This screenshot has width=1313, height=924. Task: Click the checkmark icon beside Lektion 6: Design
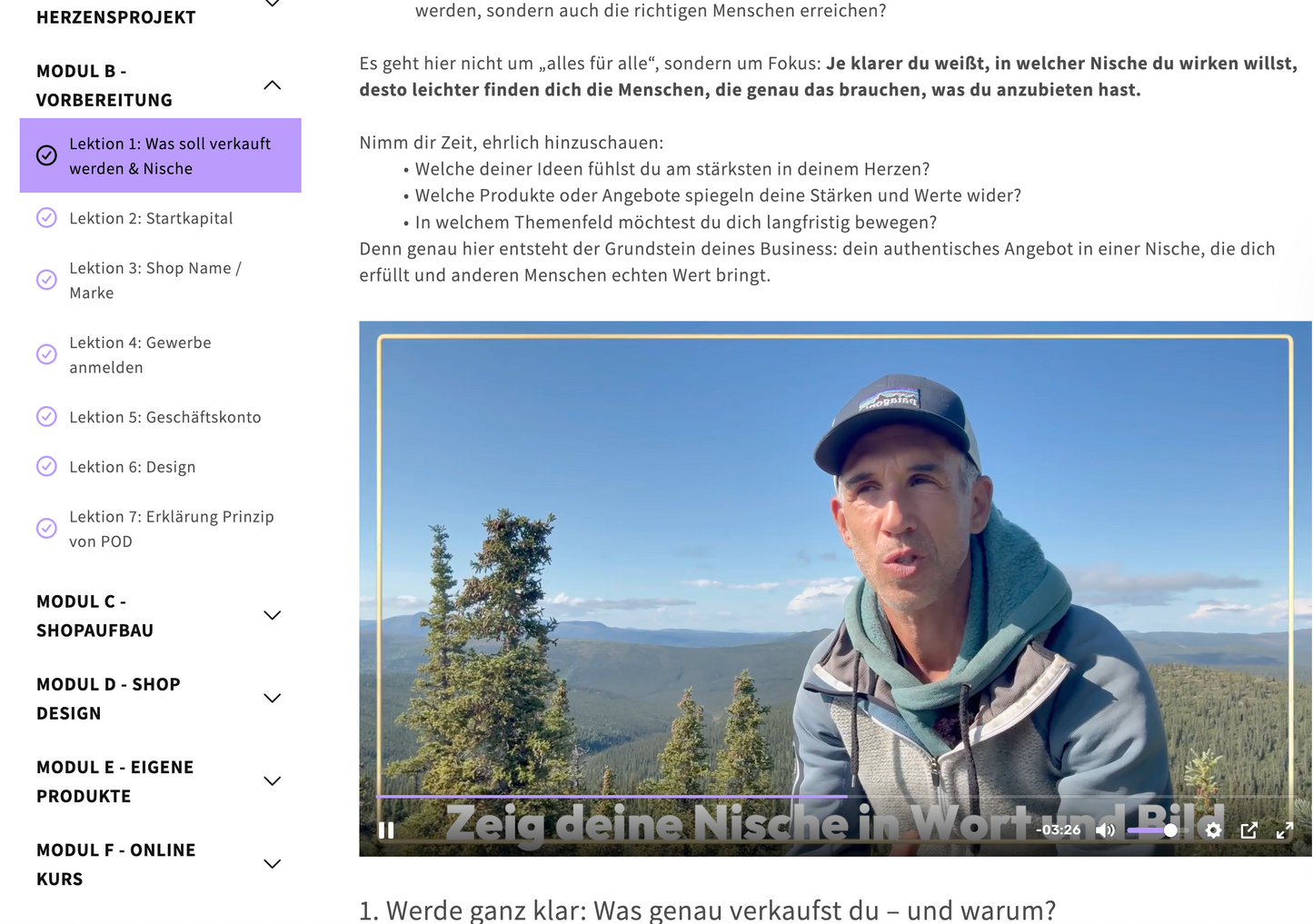46,467
